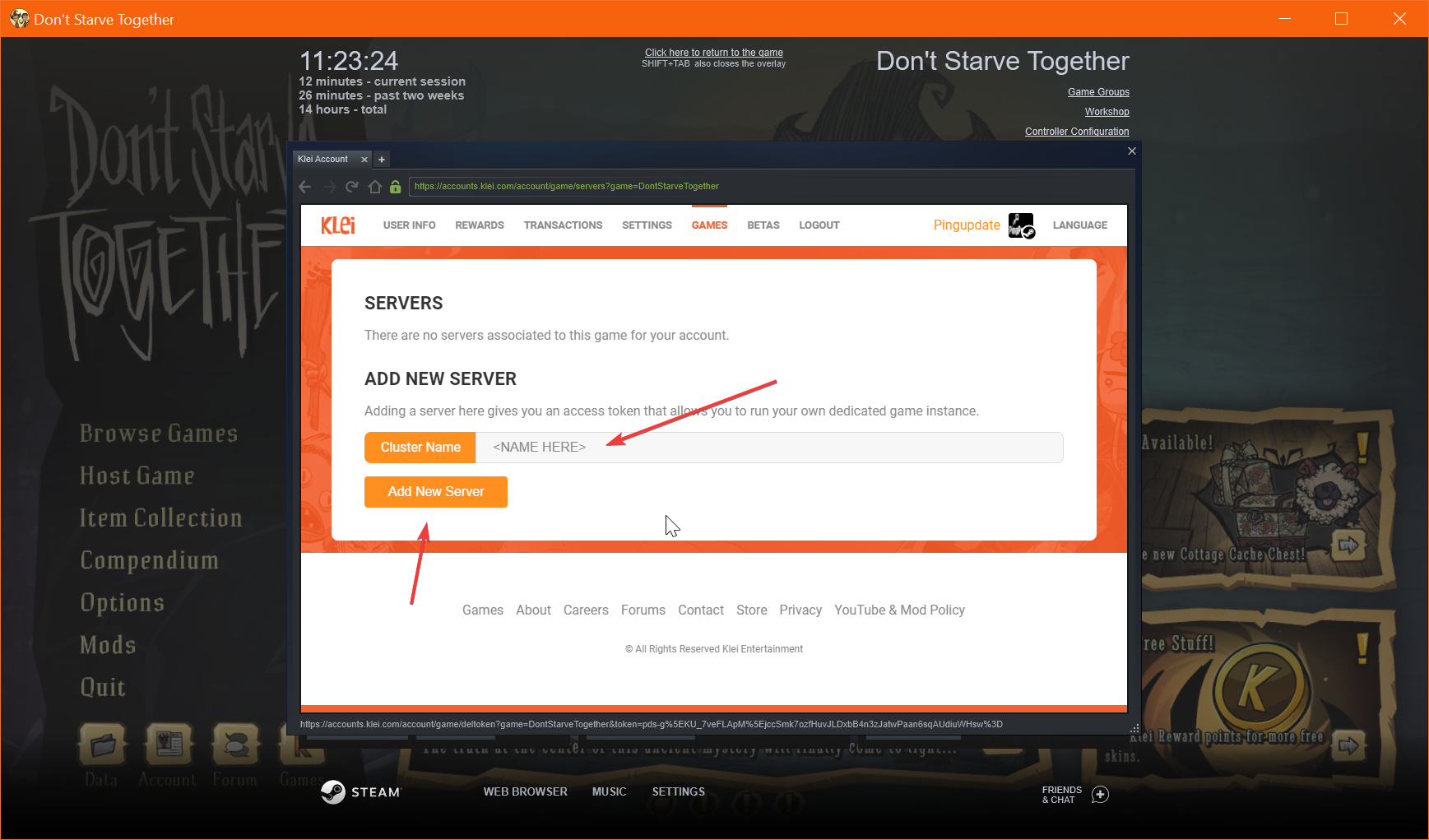Switch to the REWARDS tab

pos(480,225)
